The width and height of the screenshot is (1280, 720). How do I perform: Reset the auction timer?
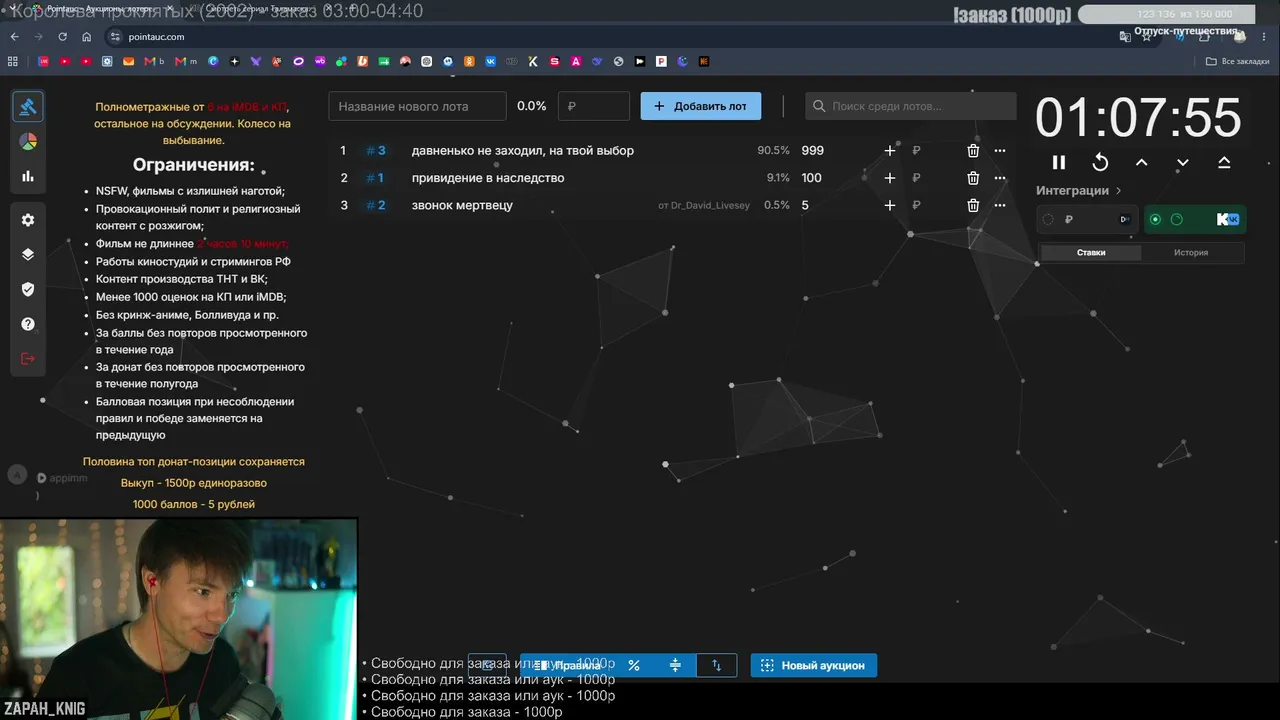click(1100, 162)
